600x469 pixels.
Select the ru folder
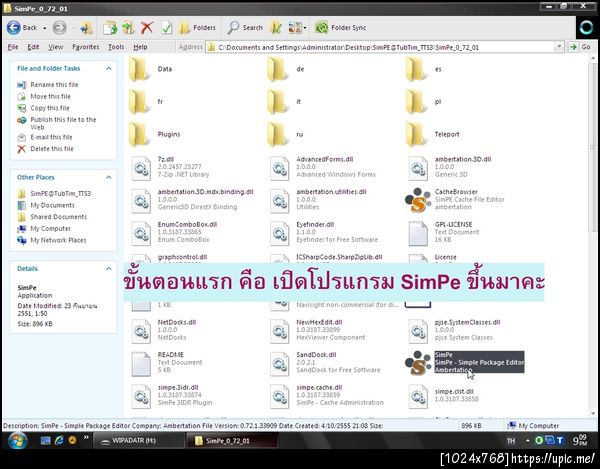[287, 134]
